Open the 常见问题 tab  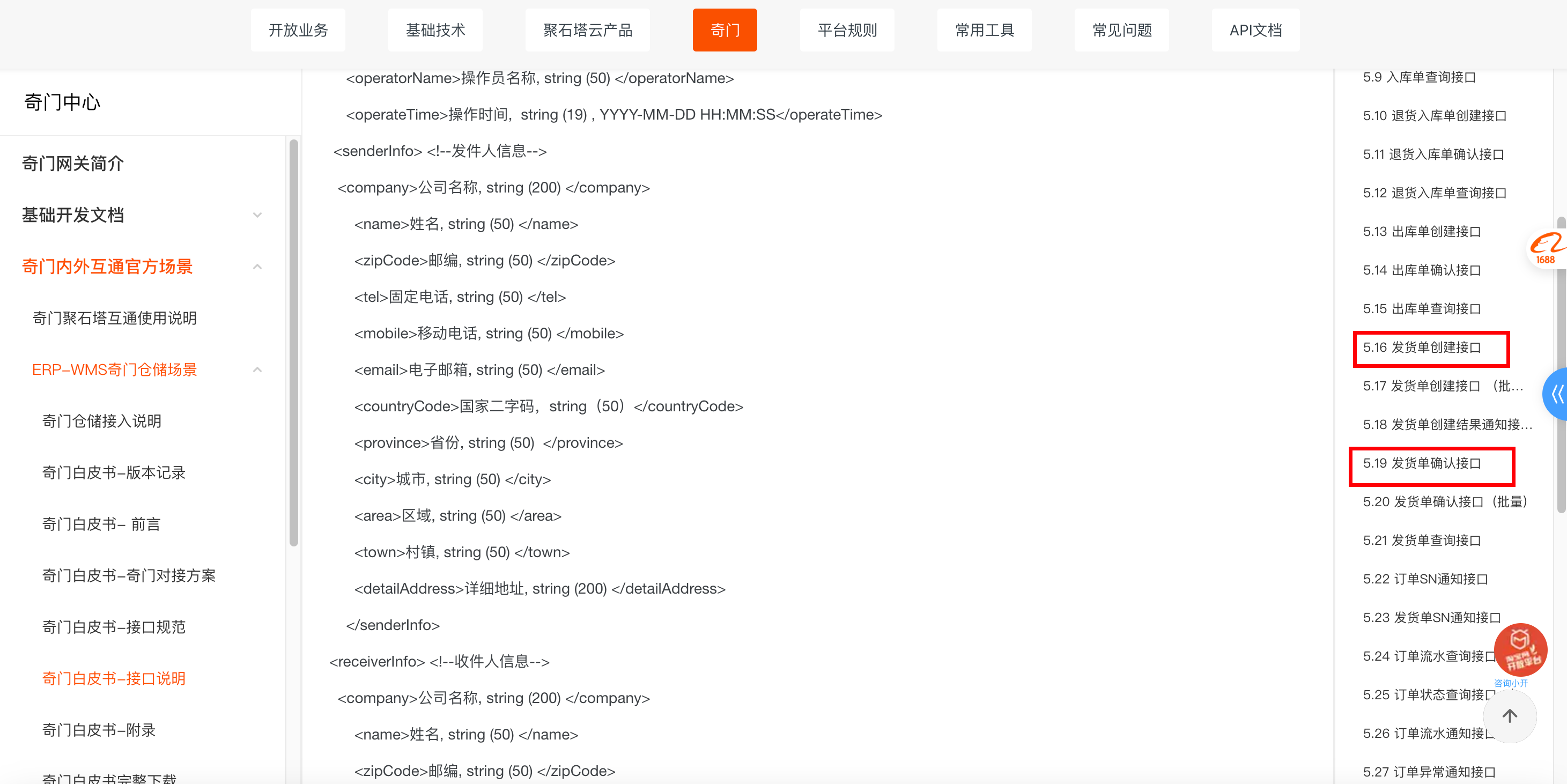[x=1122, y=31]
